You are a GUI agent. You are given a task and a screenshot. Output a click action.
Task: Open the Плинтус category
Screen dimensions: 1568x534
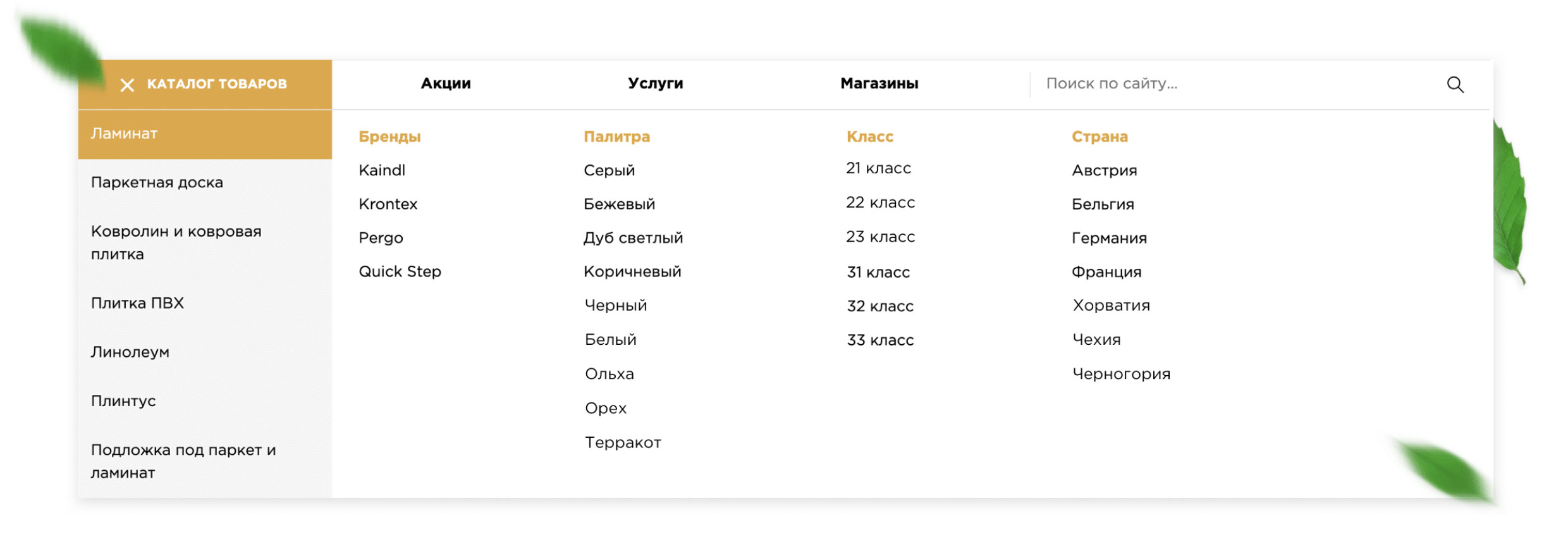(123, 400)
